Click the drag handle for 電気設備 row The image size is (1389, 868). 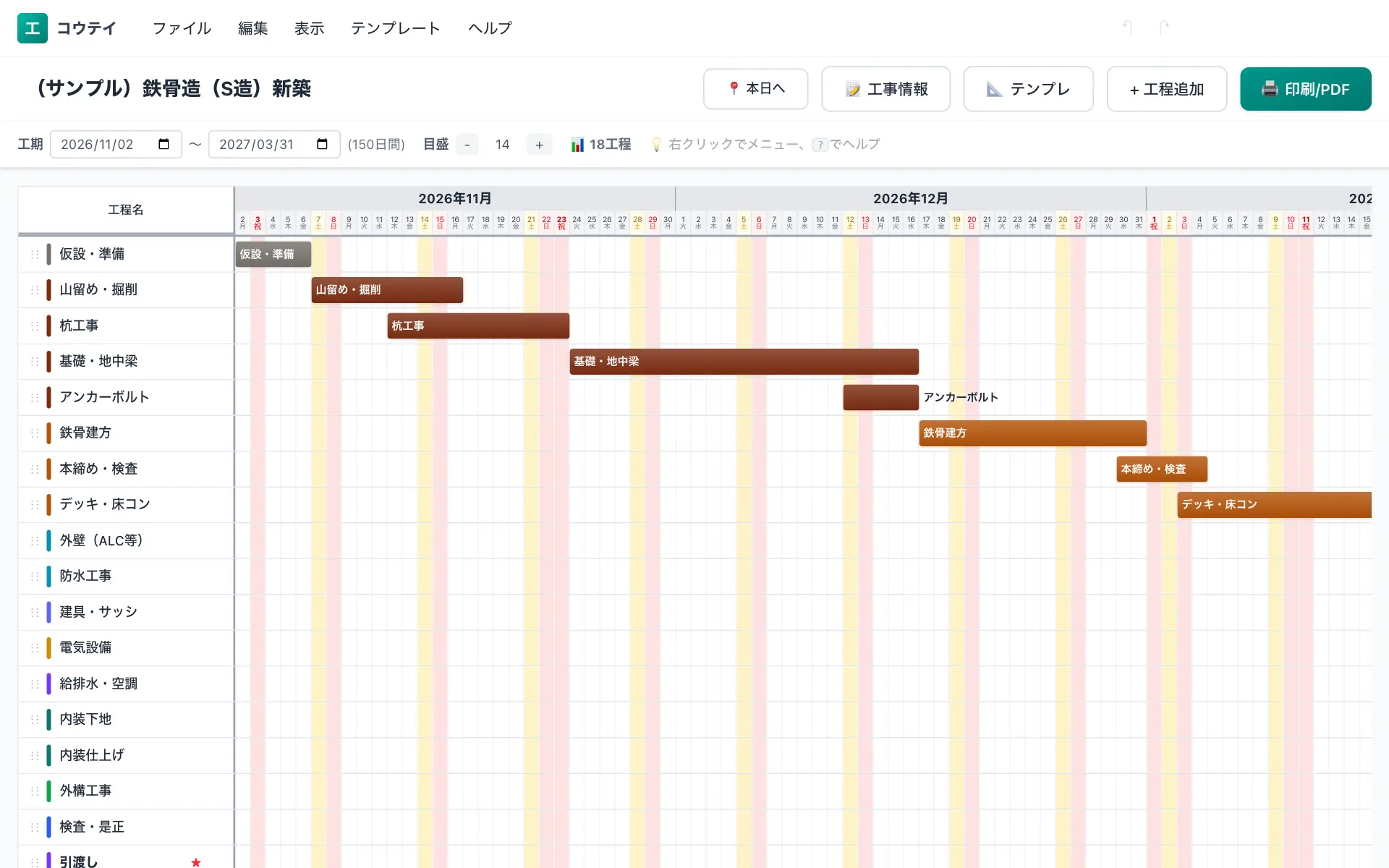(35, 647)
